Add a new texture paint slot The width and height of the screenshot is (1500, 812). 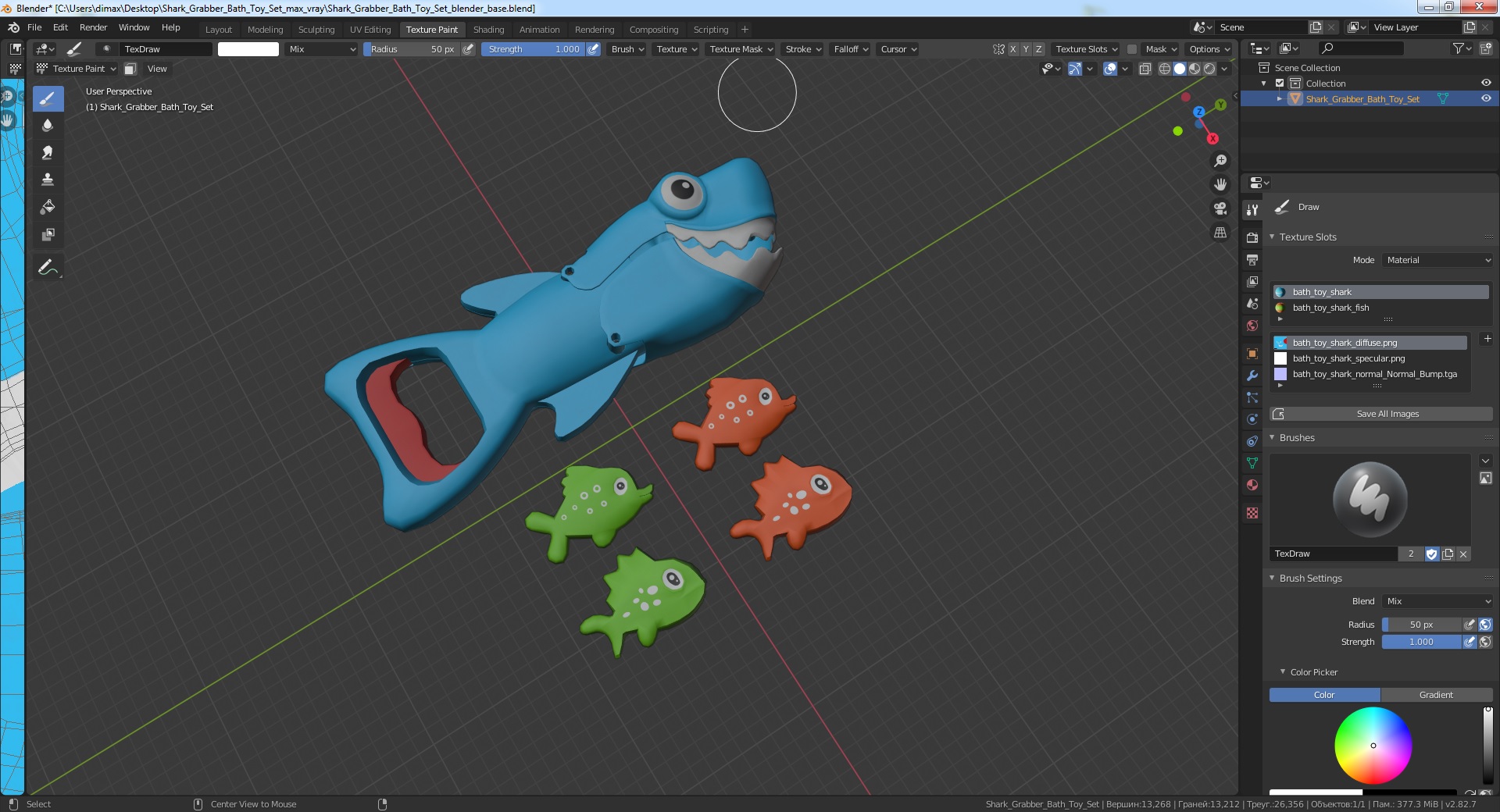click(x=1487, y=339)
